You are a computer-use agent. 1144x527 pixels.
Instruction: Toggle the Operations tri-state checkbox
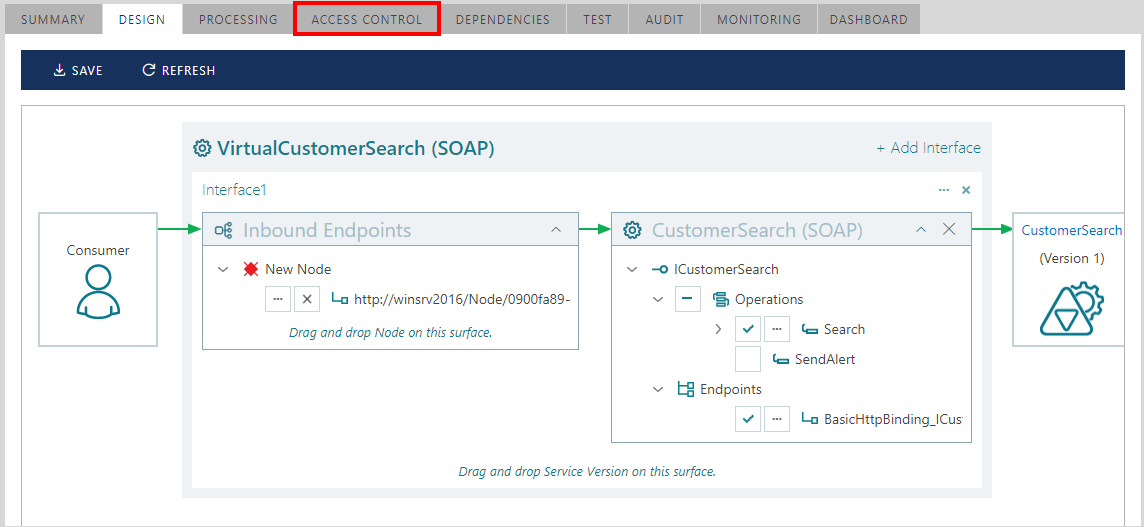pyautogui.click(x=688, y=299)
